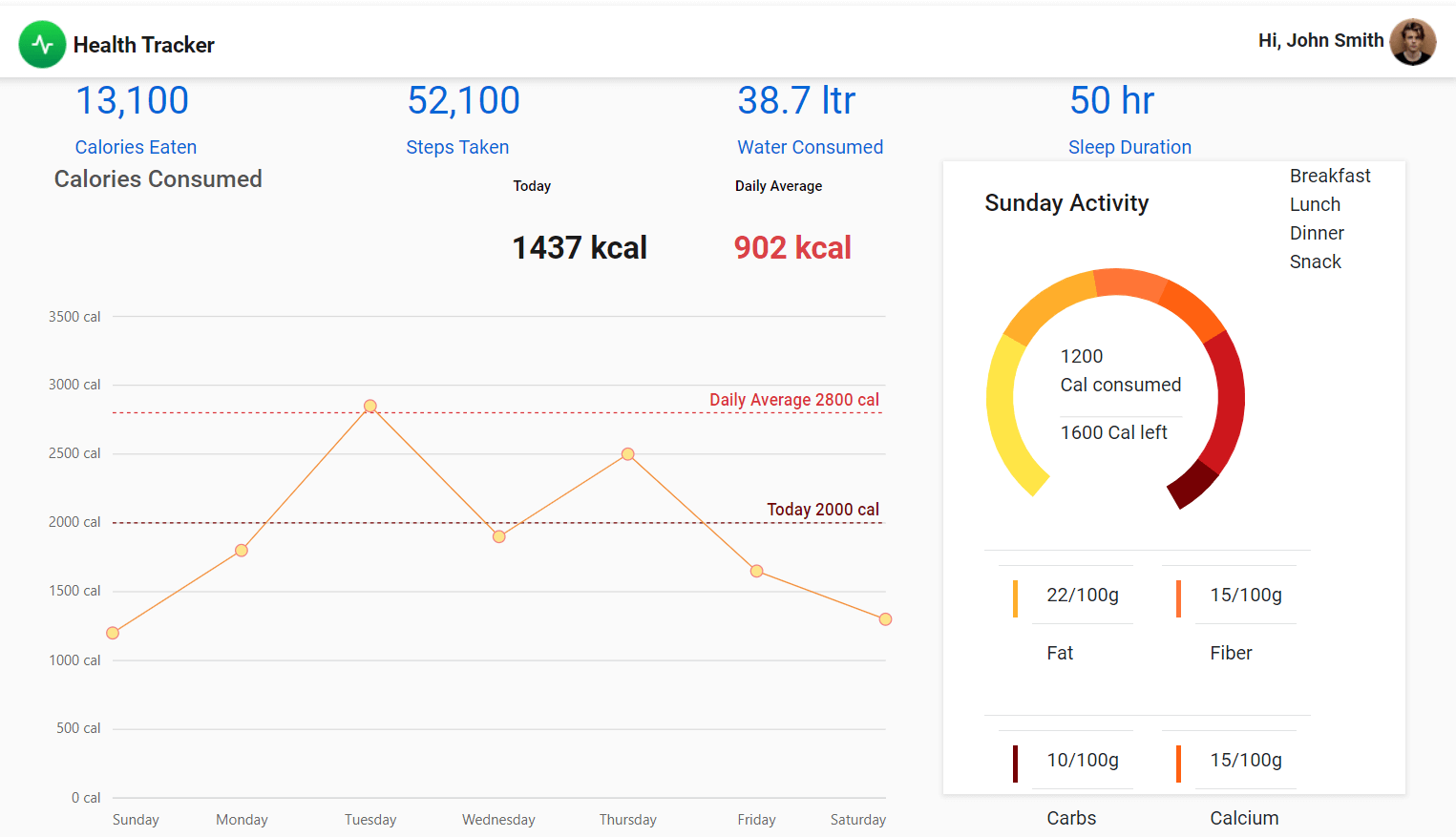Select Breakfast in the meal legend
This screenshot has width=1456, height=837.
pos(1329,176)
